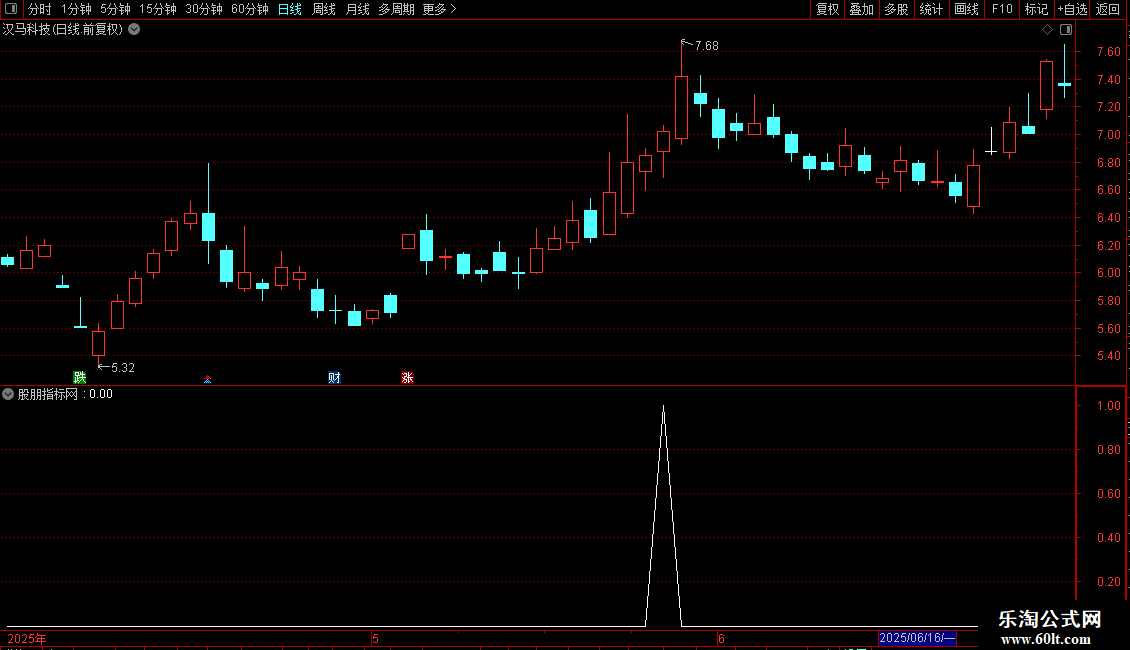Viewport: 1130px width, 650px height.
Task: Switch to 月线 monthly chart
Action: click(357, 9)
